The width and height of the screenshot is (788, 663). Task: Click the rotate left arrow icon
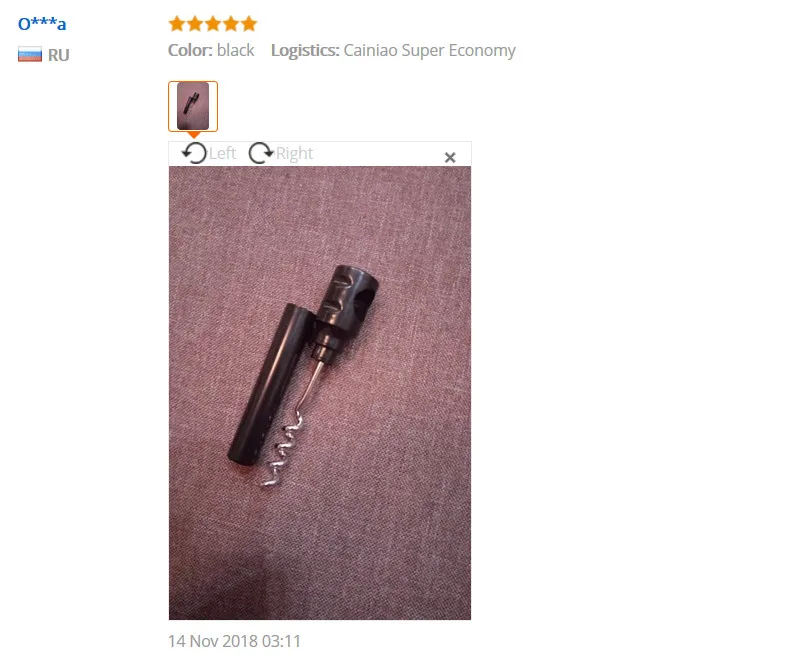[x=194, y=153]
